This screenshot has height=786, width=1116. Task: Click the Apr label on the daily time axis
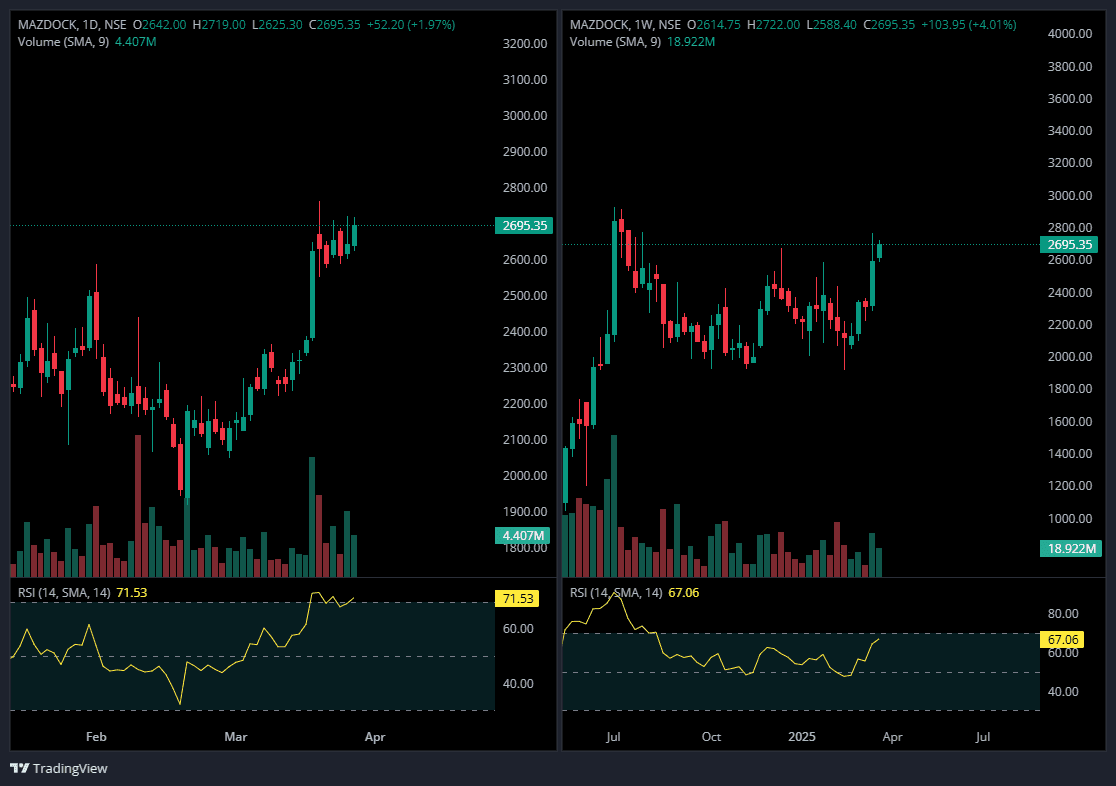click(x=375, y=737)
